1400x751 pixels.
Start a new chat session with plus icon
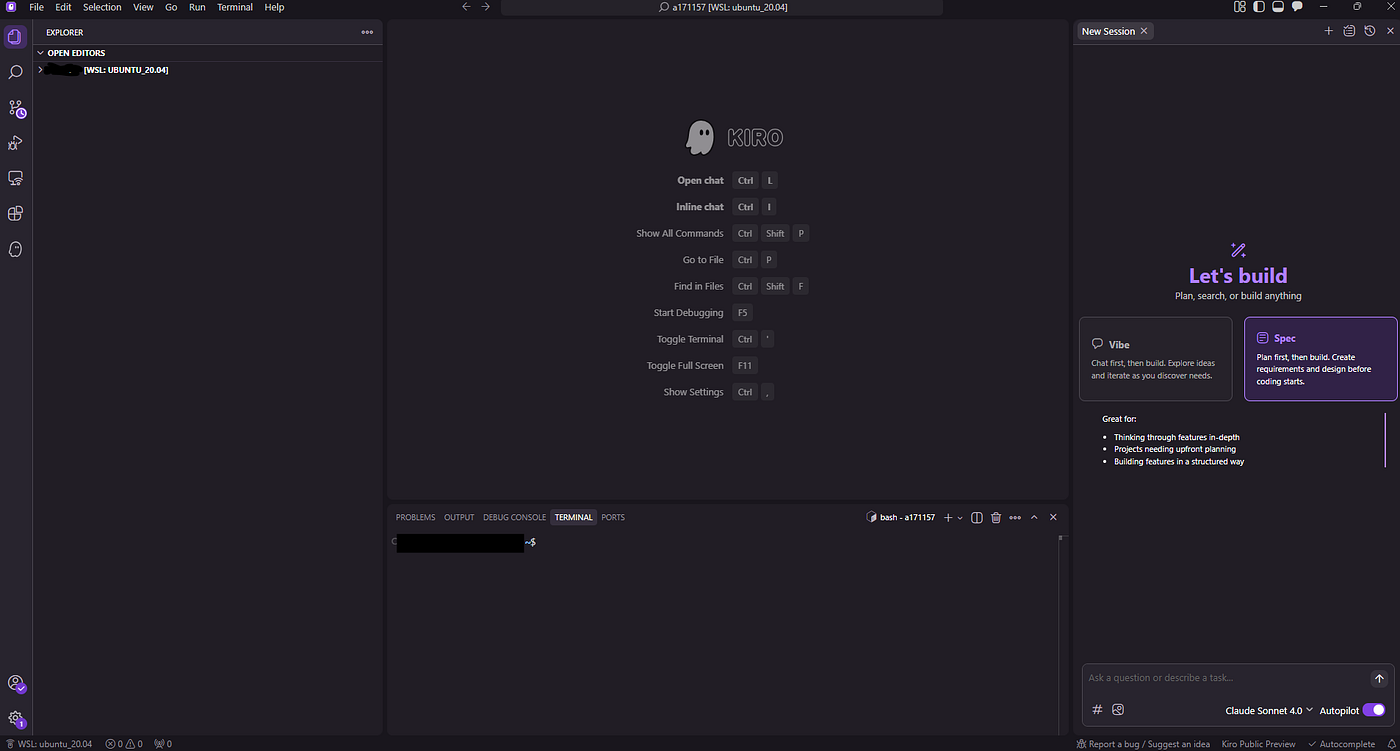[x=1329, y=31]
